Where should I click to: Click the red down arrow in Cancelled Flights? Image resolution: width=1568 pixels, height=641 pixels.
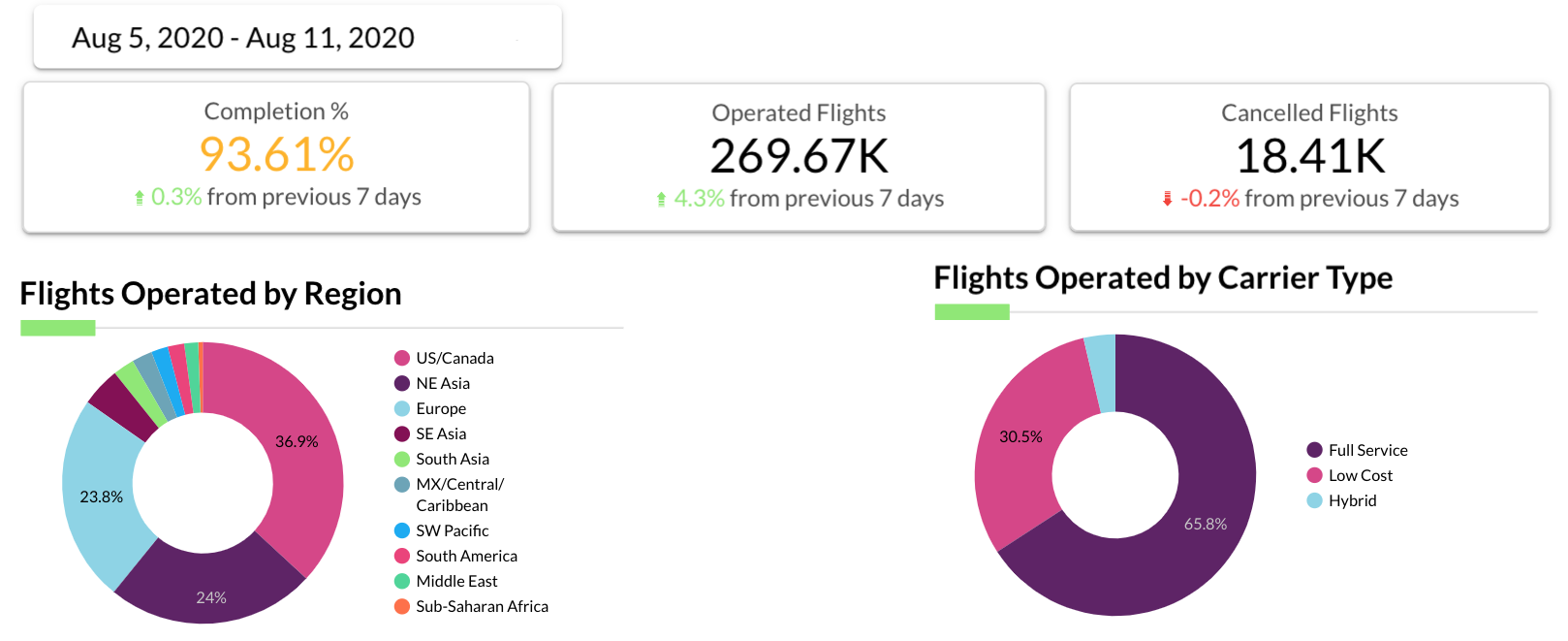pyautogui.click(x=1168, y=199)
